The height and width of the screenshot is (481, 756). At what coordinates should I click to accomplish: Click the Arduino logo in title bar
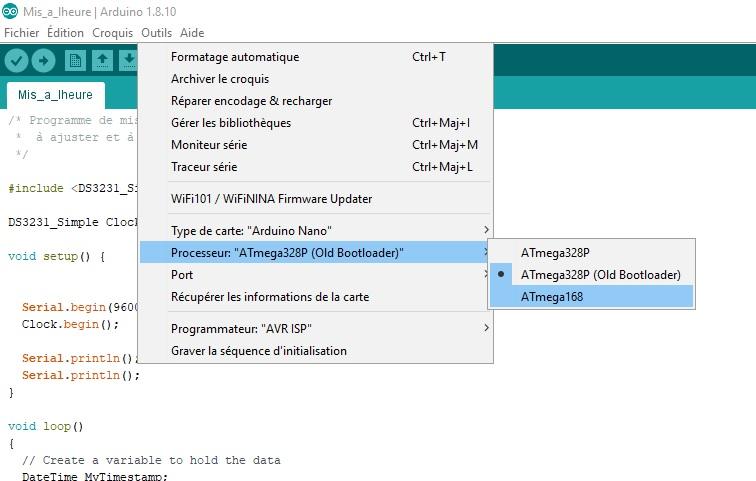click(x=10, y=11)
